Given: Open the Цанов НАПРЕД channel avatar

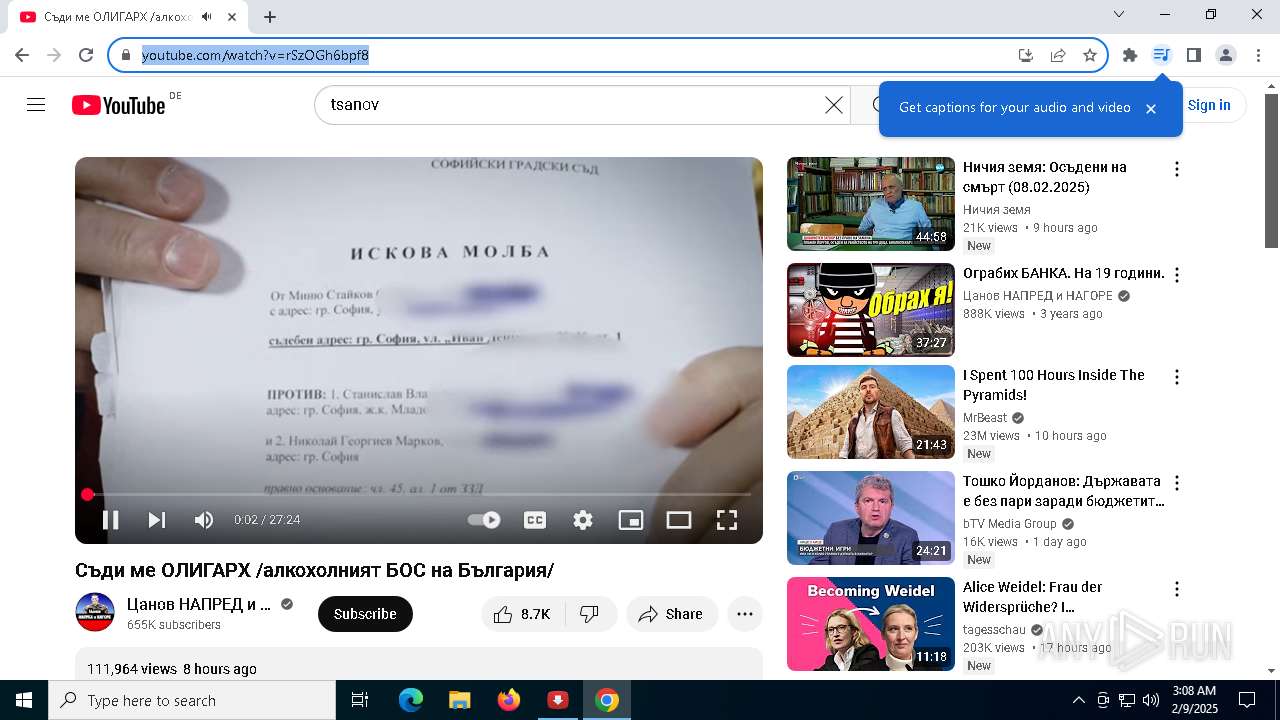Looking at the screenshot, I should coord(95,612).
